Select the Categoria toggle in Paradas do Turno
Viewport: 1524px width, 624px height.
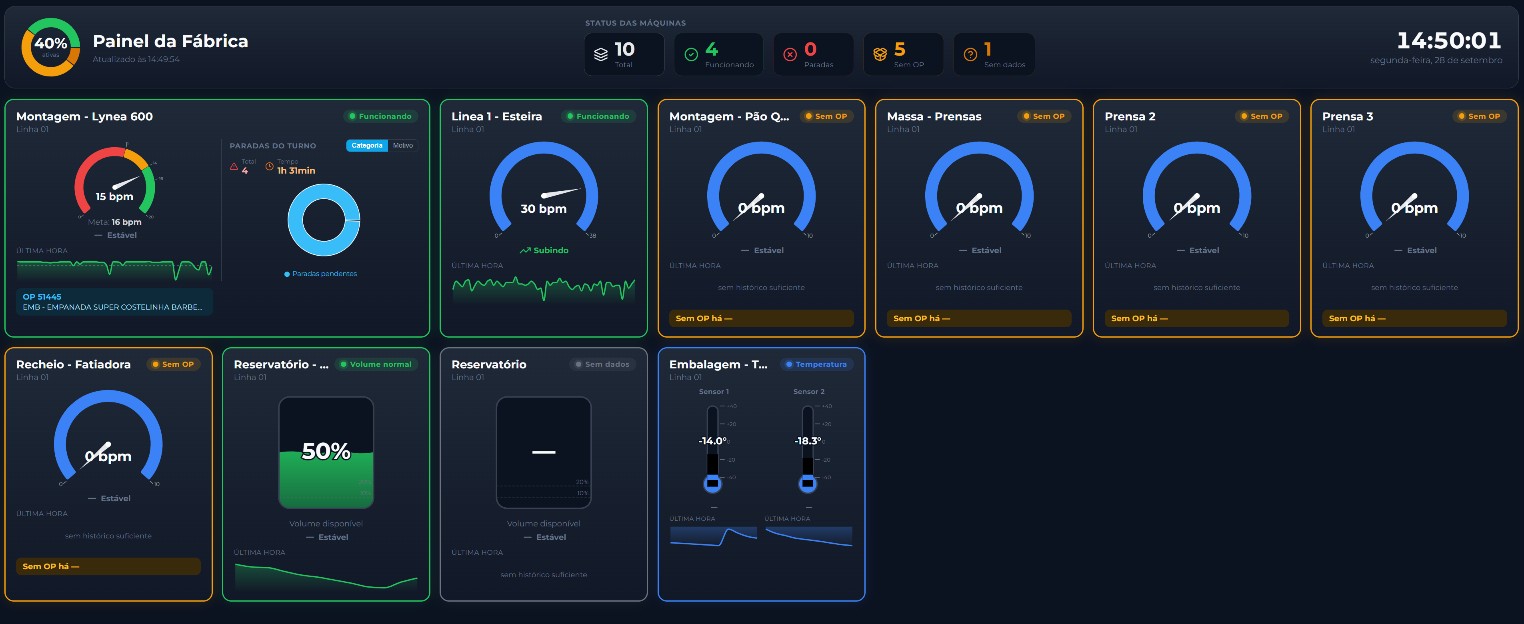pyautogui.click(x=367, y=146)
